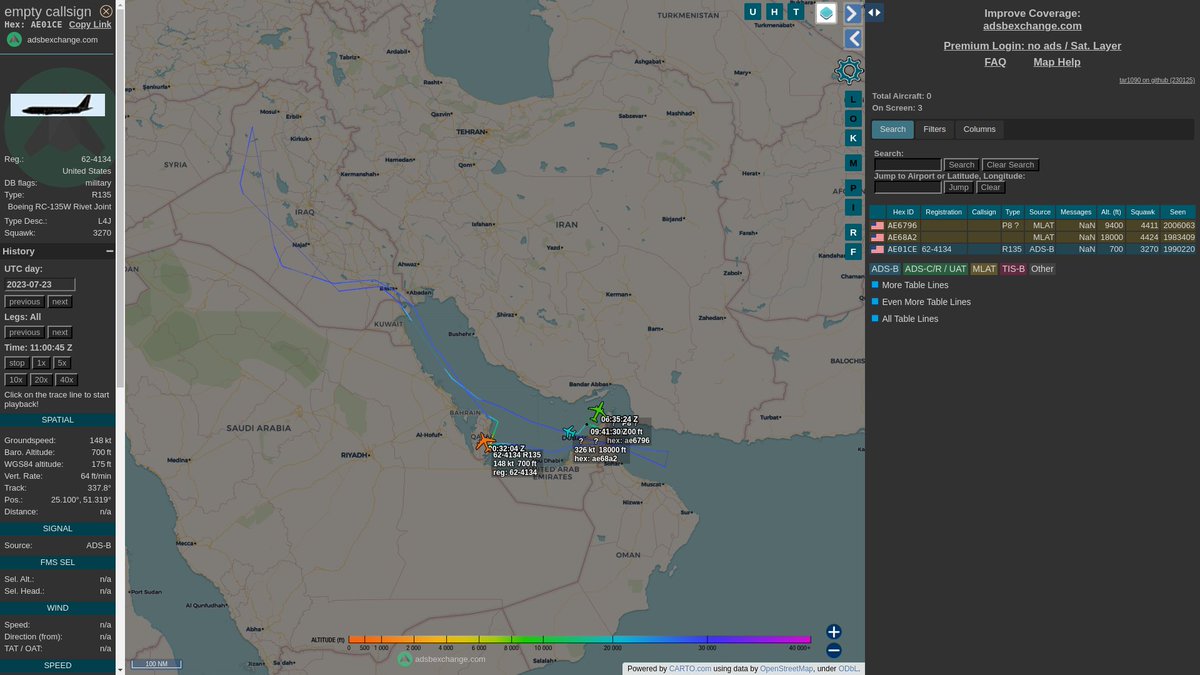Set playback speed to 5x
The image size is (1200, 675).
[x=62, y=363]
